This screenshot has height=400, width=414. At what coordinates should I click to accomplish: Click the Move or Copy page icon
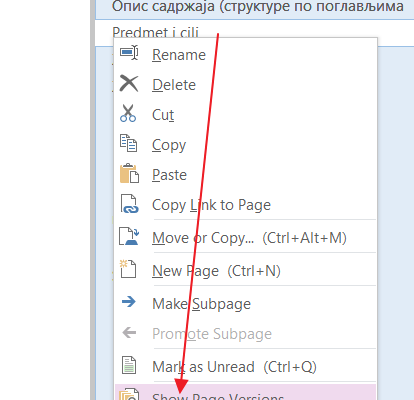tap(129, 236)
